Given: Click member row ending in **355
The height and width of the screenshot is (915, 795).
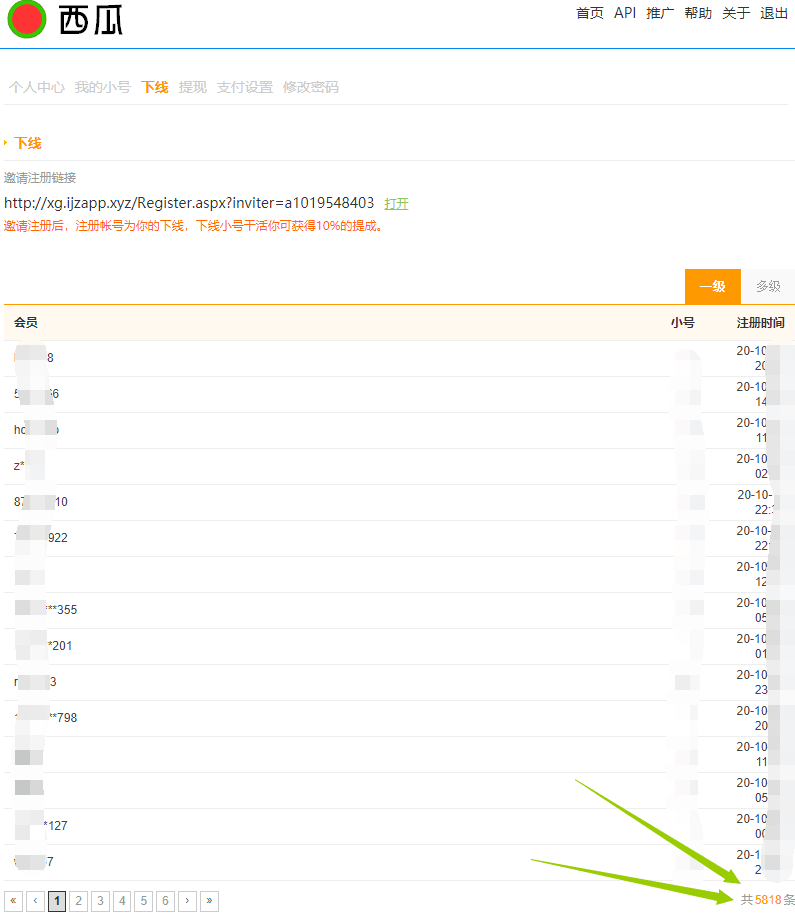Looking at the screenshot, I should 399,610.
